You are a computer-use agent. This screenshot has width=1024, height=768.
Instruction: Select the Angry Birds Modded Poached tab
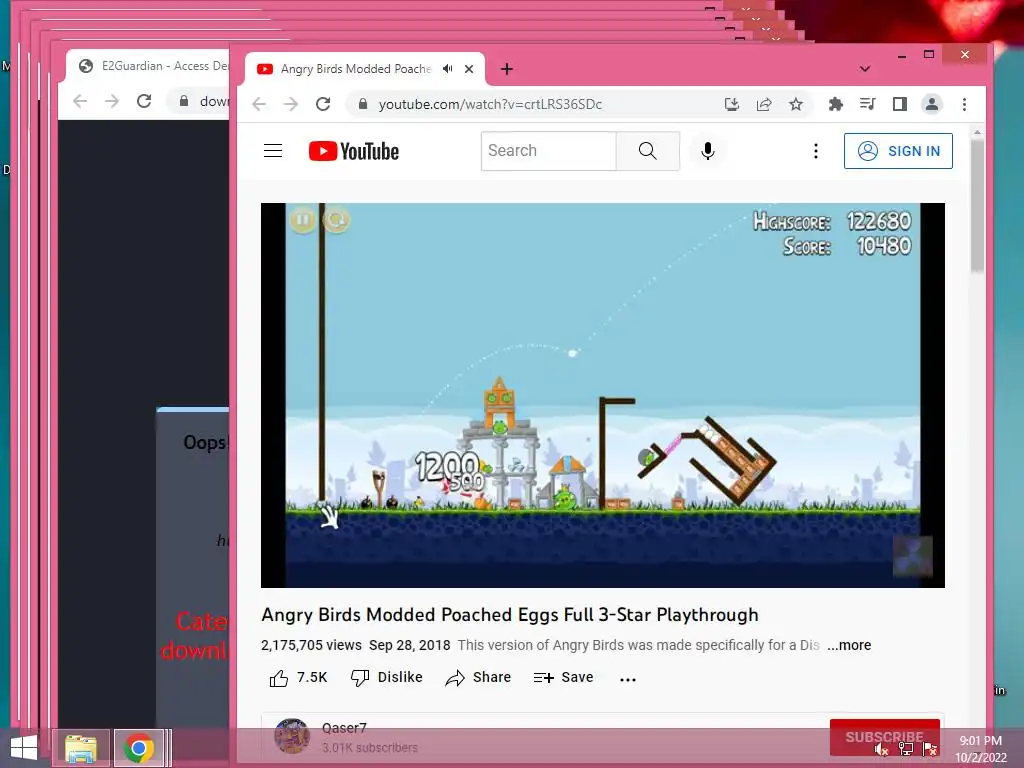[356, 69]
